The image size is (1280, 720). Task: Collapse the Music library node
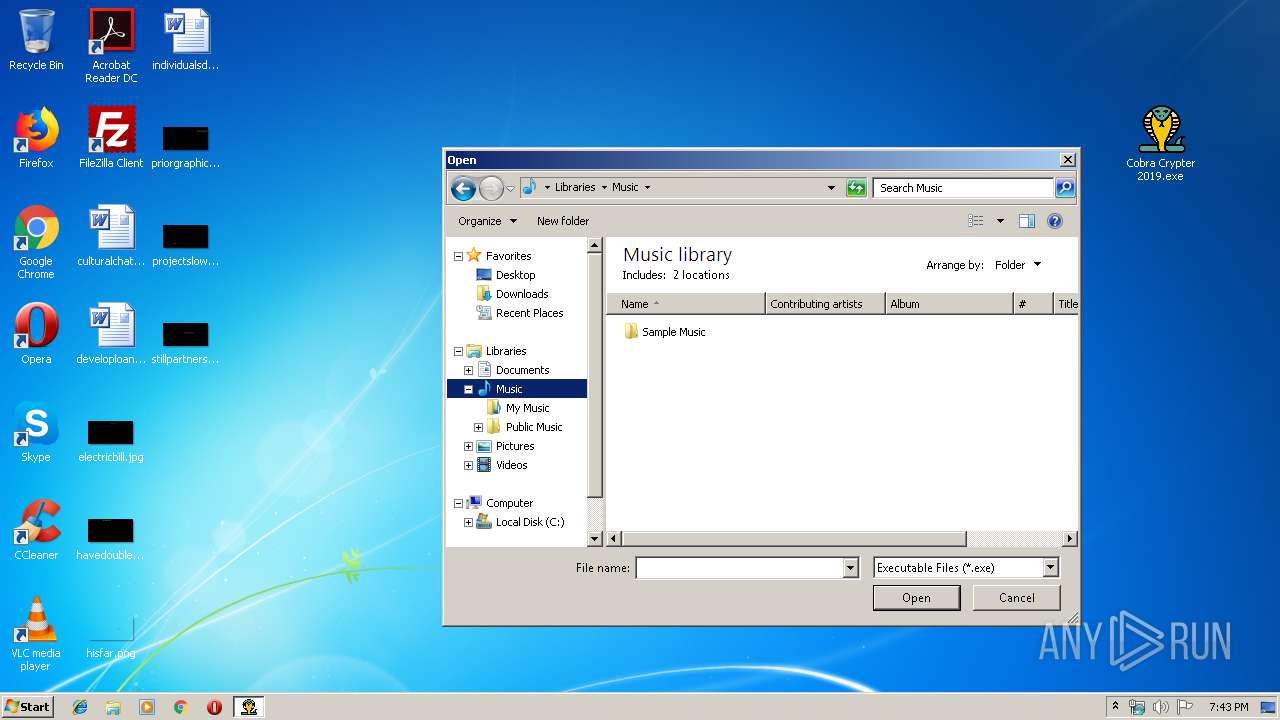[x=468, y=389]
